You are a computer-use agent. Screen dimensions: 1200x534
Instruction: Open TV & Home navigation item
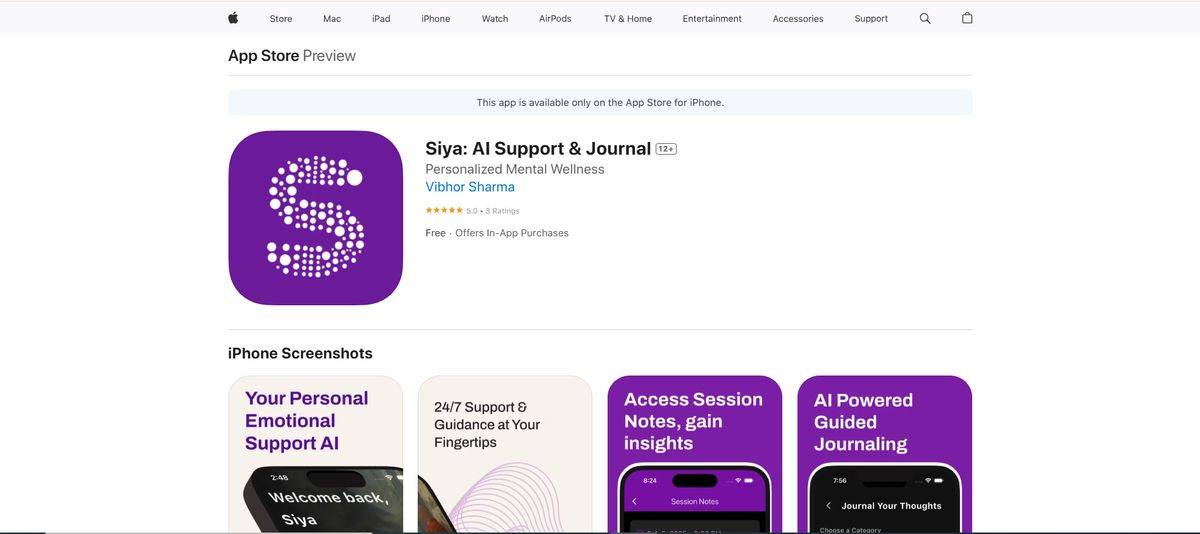[628, 19]
